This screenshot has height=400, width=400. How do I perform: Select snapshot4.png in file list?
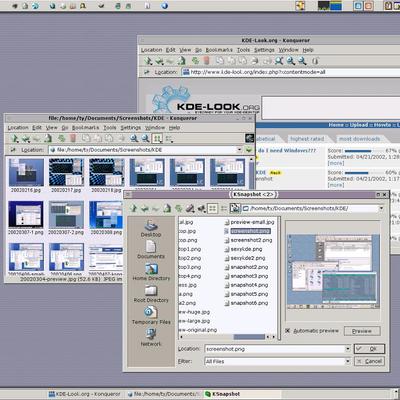pos(246,285)
